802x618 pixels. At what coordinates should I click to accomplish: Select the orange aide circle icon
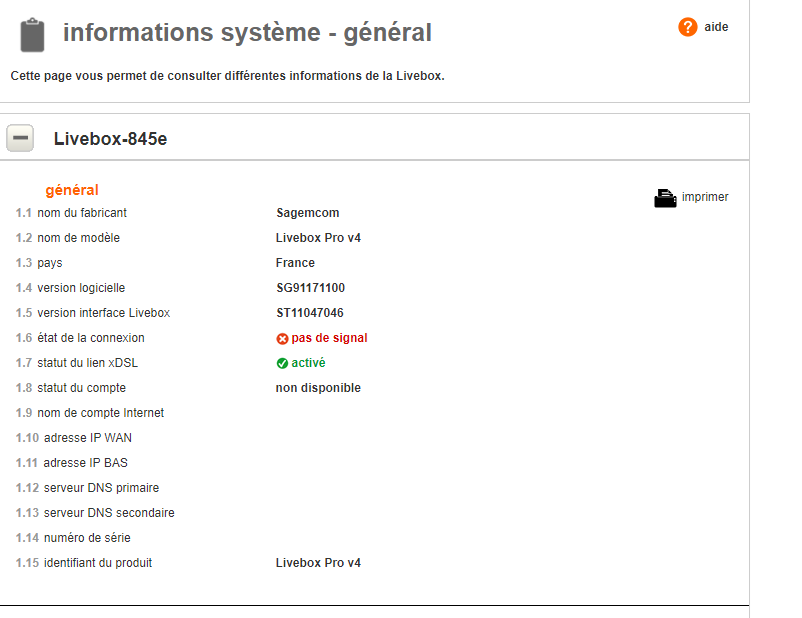pyautogui.click(x=687, y=27)
